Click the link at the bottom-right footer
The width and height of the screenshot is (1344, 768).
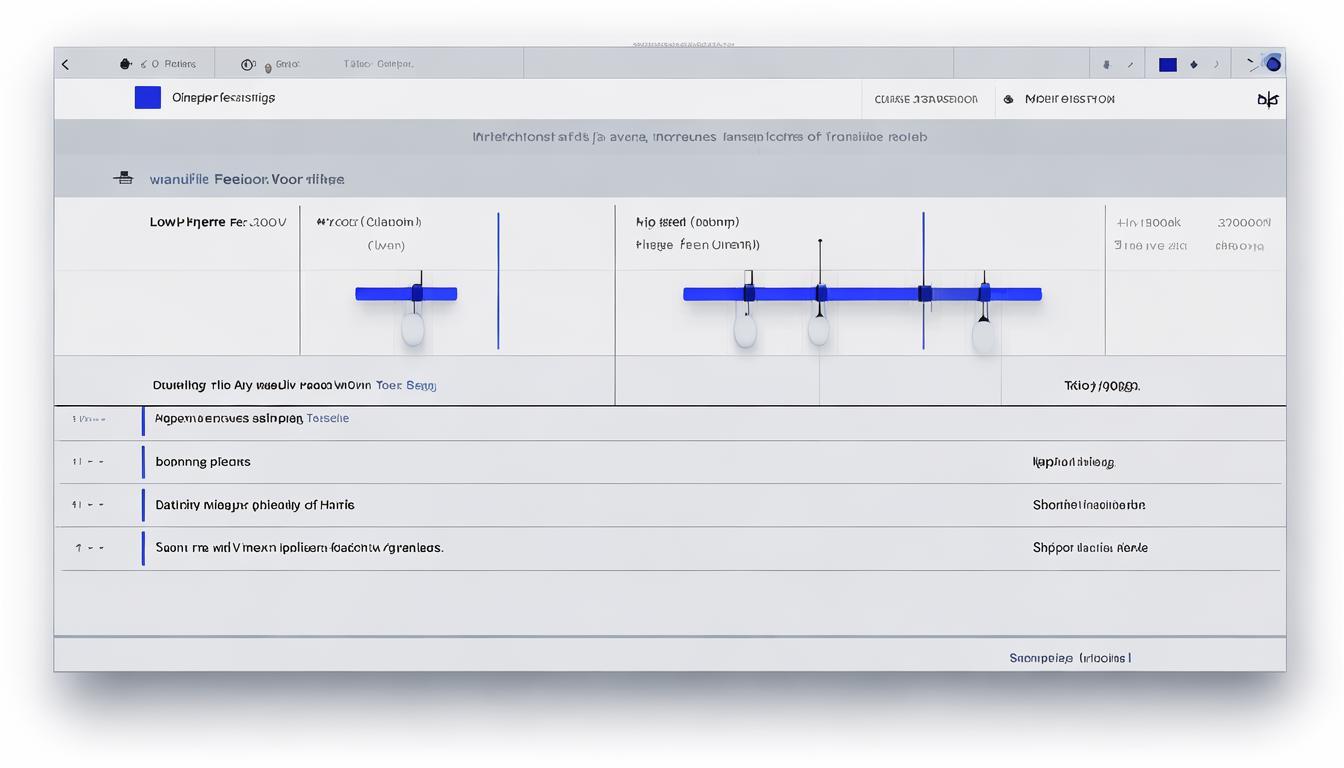click(1070, 658)
